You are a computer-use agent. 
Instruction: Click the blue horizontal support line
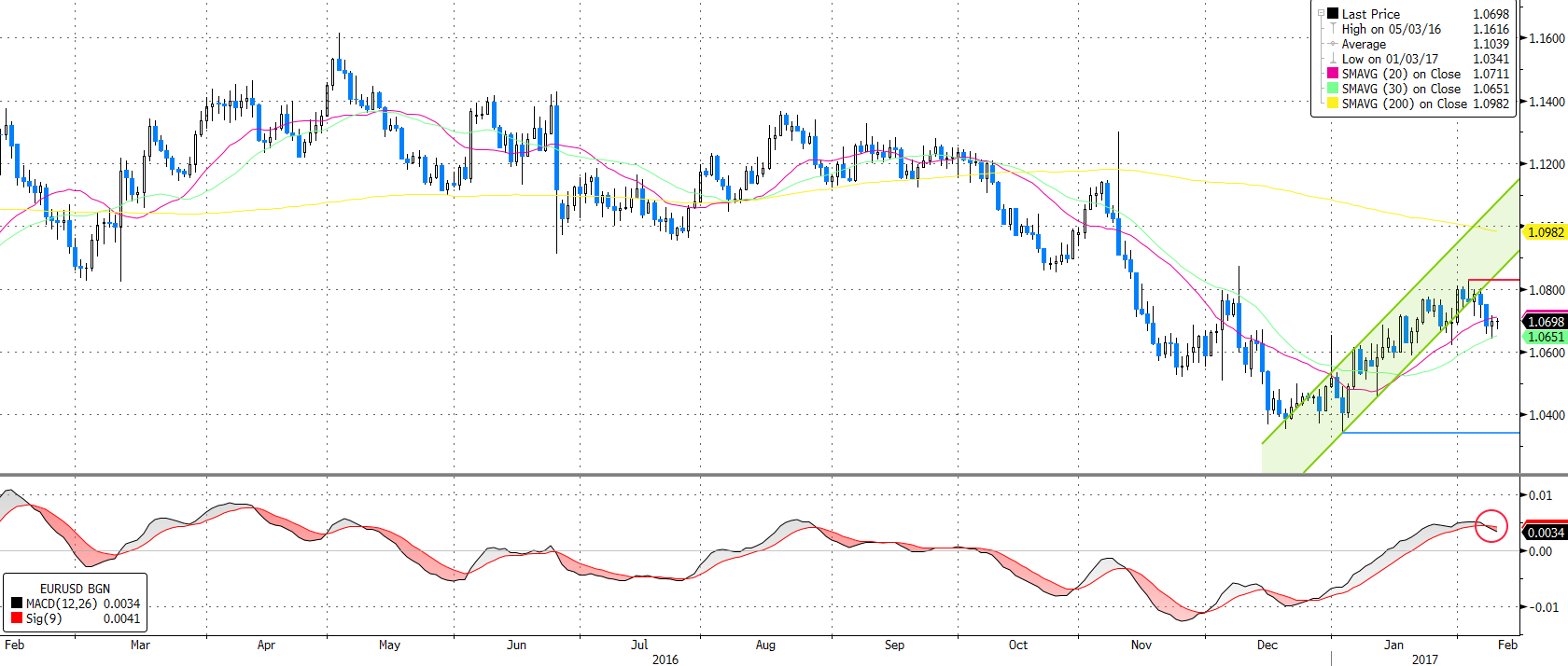(x=1430, y=433)
